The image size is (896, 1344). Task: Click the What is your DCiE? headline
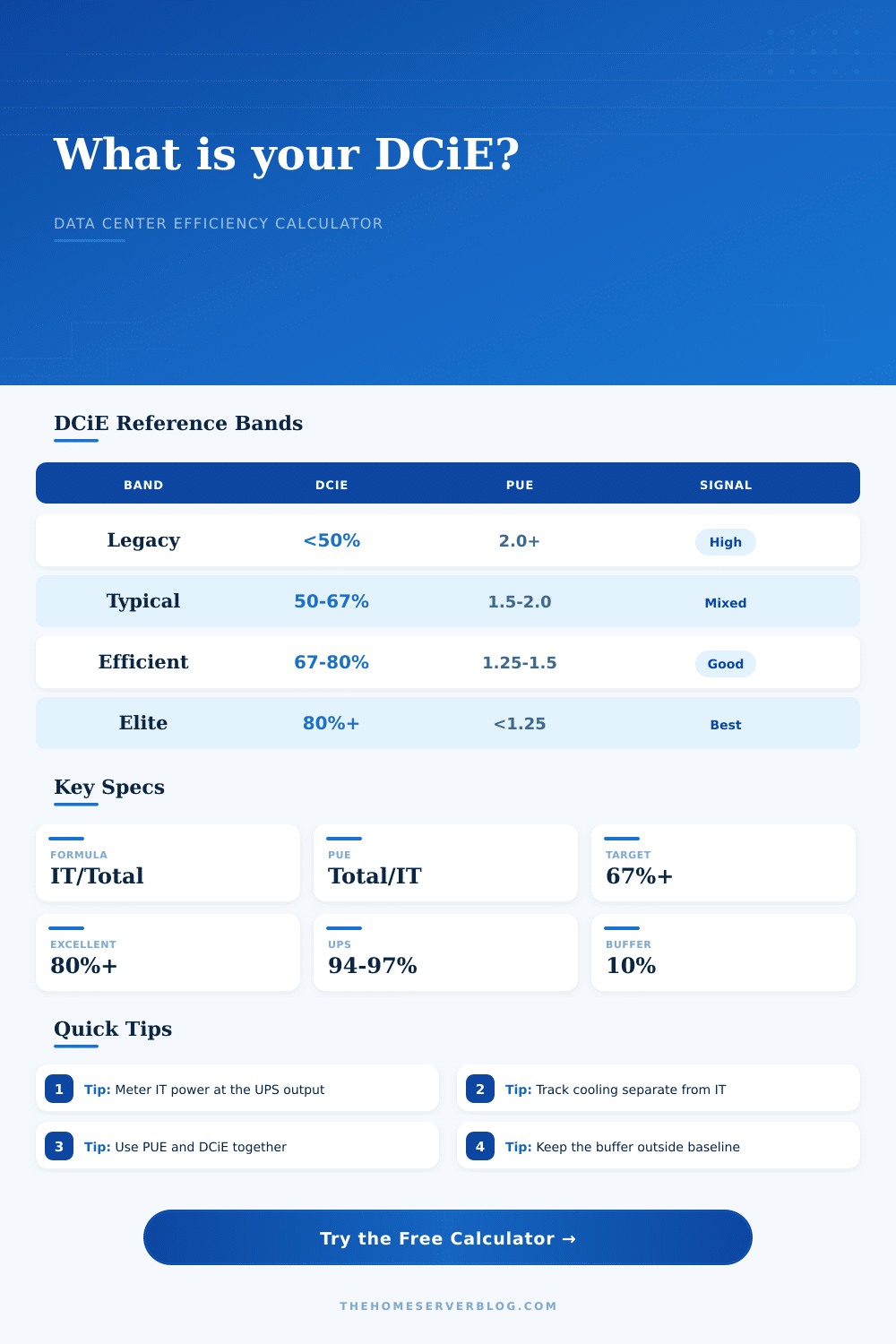pyautogui.click(x=287, y=154)
